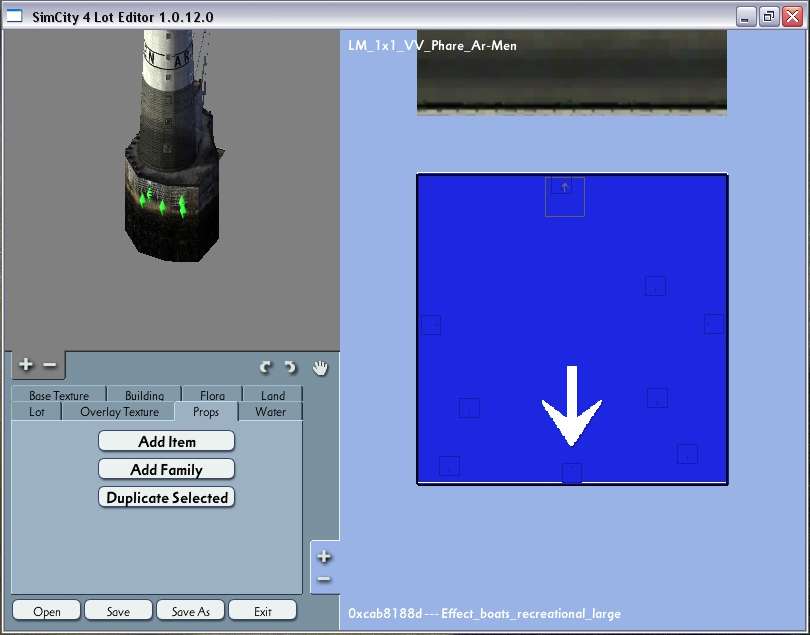Zoom out the 3D preview
The width and height of the screenshot is (810, 635).
50,365
